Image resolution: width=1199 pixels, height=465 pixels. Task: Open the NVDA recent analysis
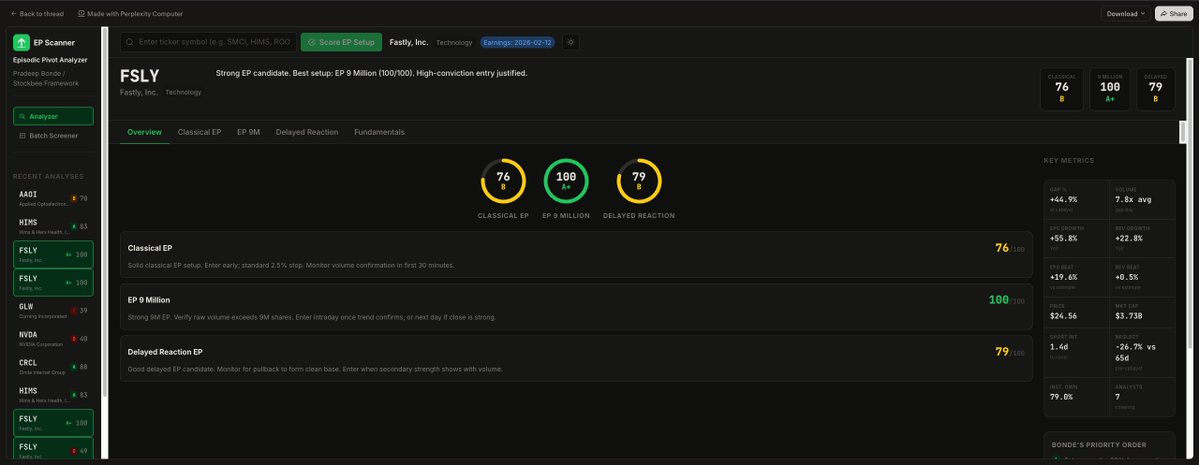point(54,338)
